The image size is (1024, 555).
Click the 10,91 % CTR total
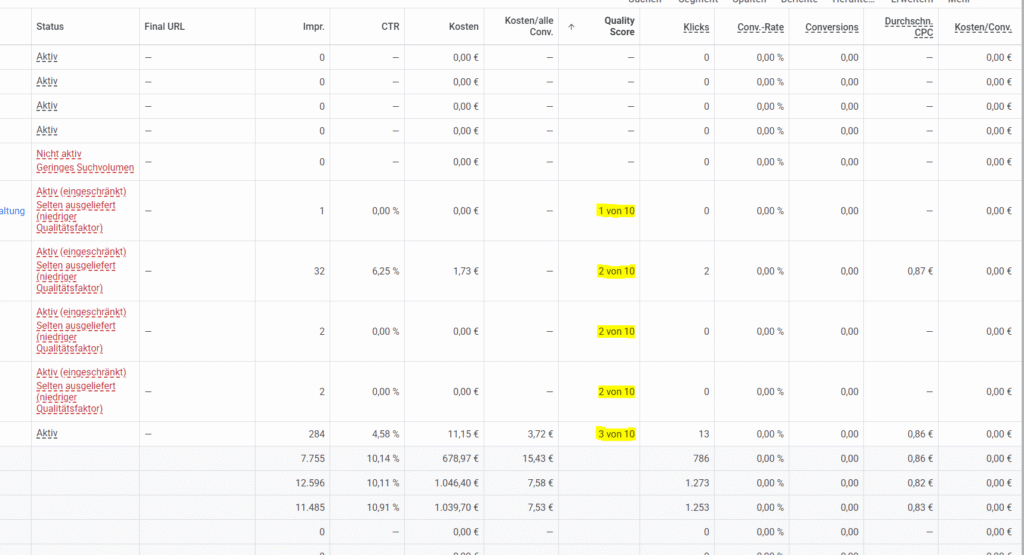pyautogui.click(x=383, y=507)
